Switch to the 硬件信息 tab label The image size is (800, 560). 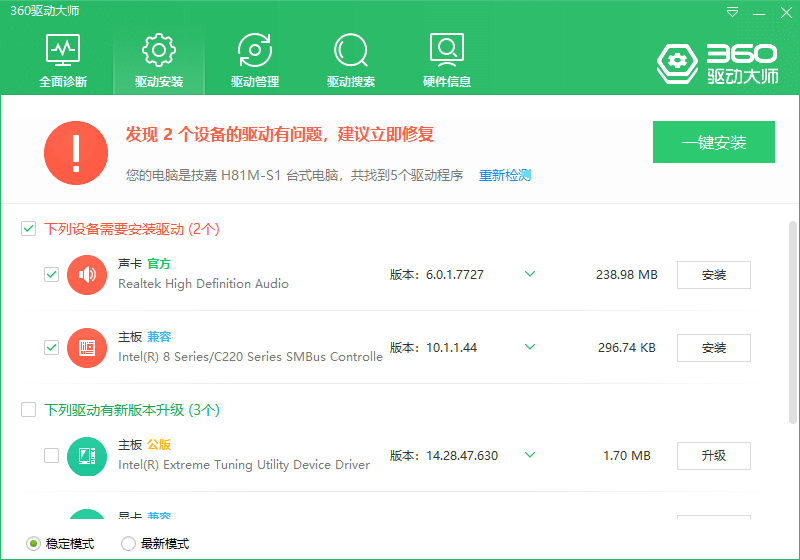447,82
